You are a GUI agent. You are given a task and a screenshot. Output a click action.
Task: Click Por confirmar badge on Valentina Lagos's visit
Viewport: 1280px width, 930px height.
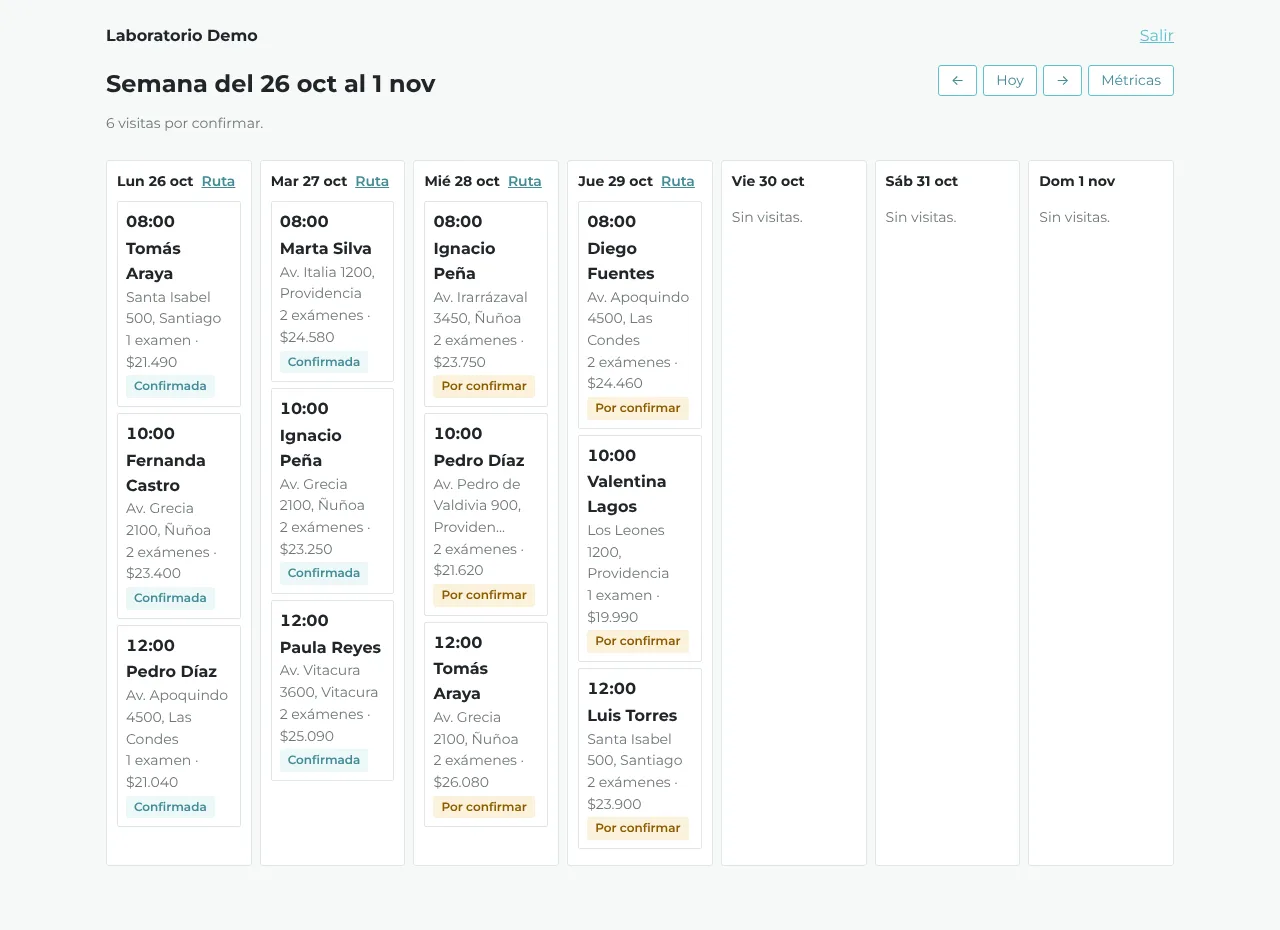coord(638,641)
